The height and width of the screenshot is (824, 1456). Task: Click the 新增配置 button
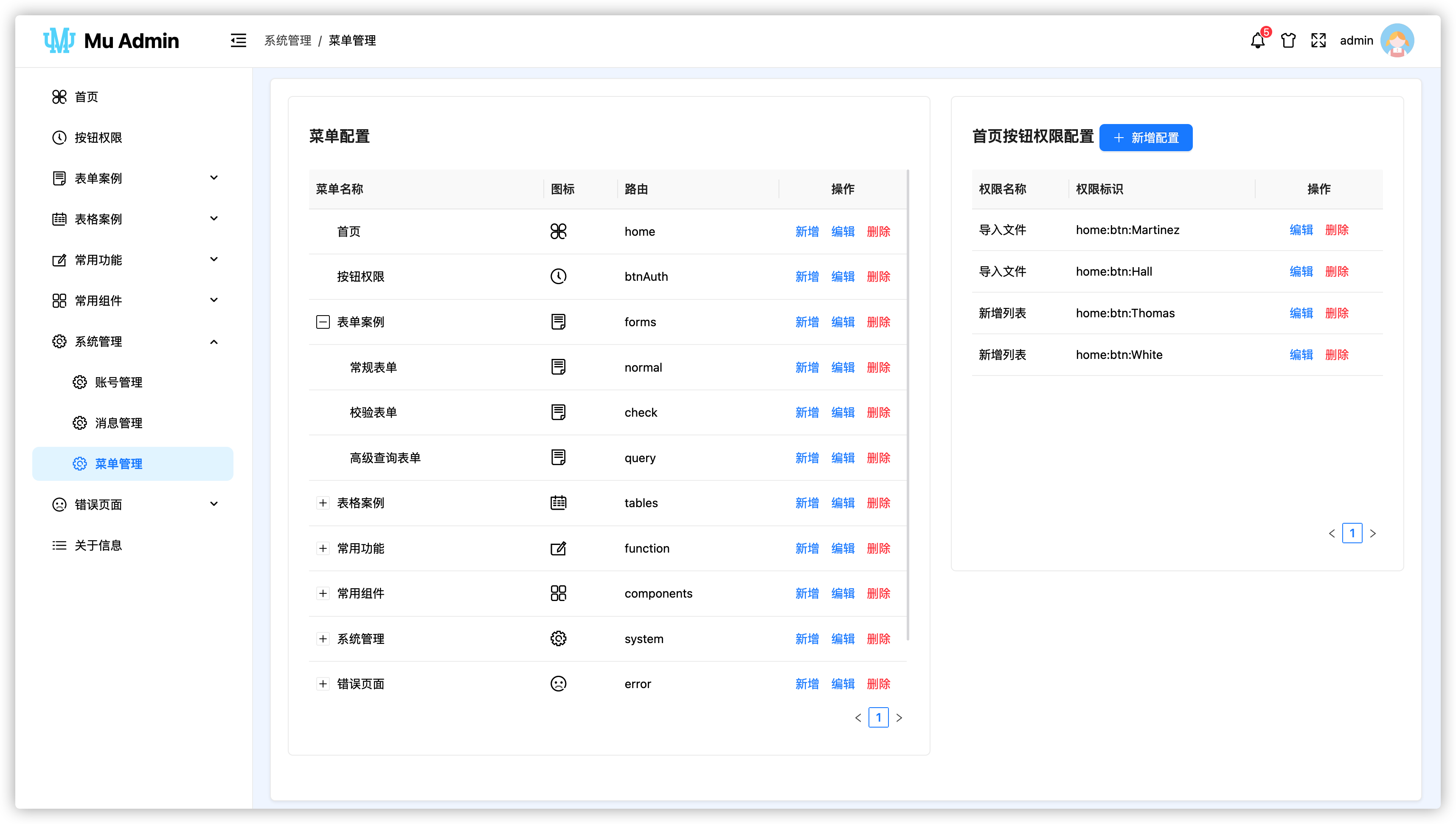[1146, 138]
